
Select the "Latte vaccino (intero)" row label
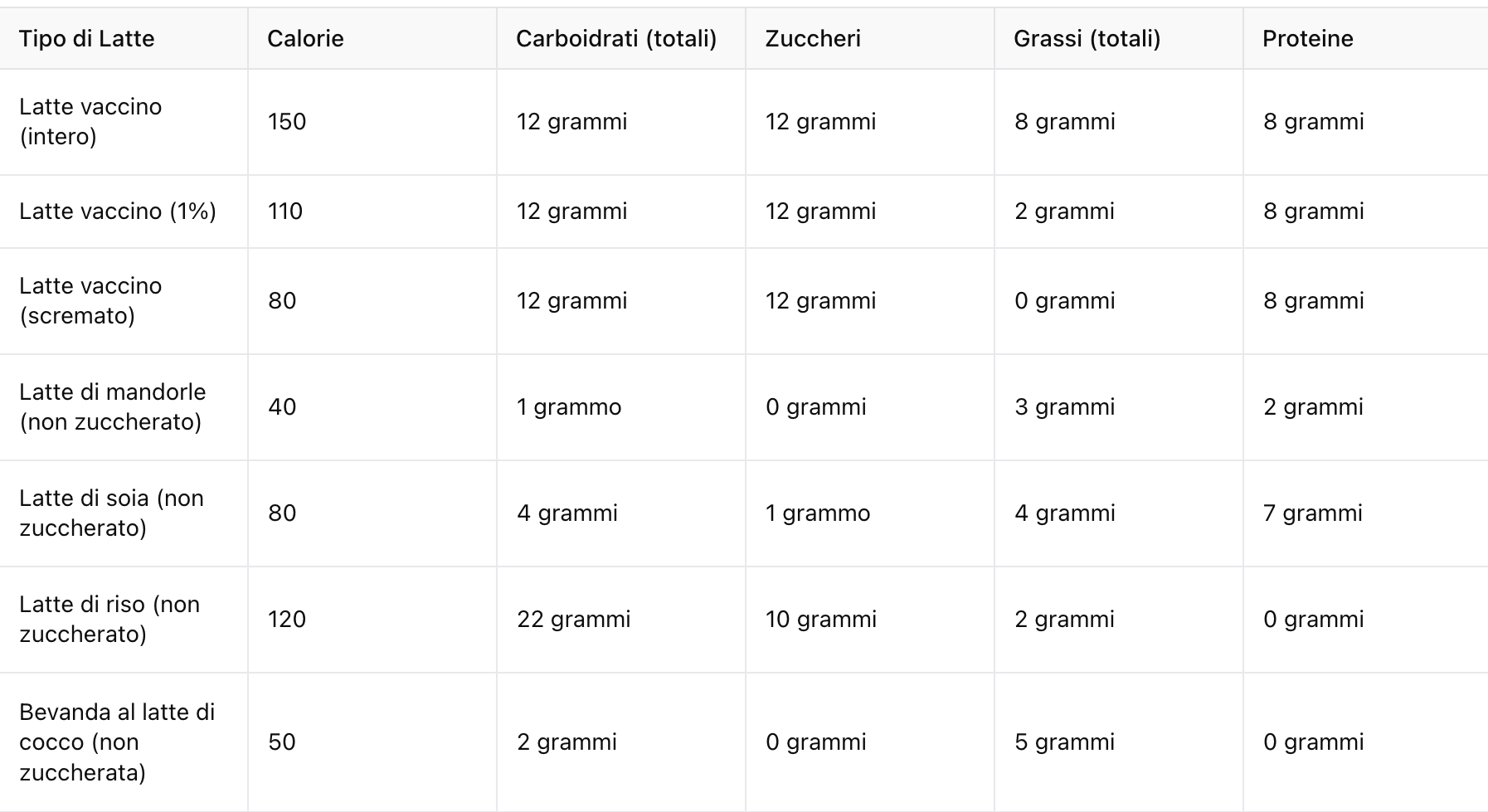click(90, 121)
